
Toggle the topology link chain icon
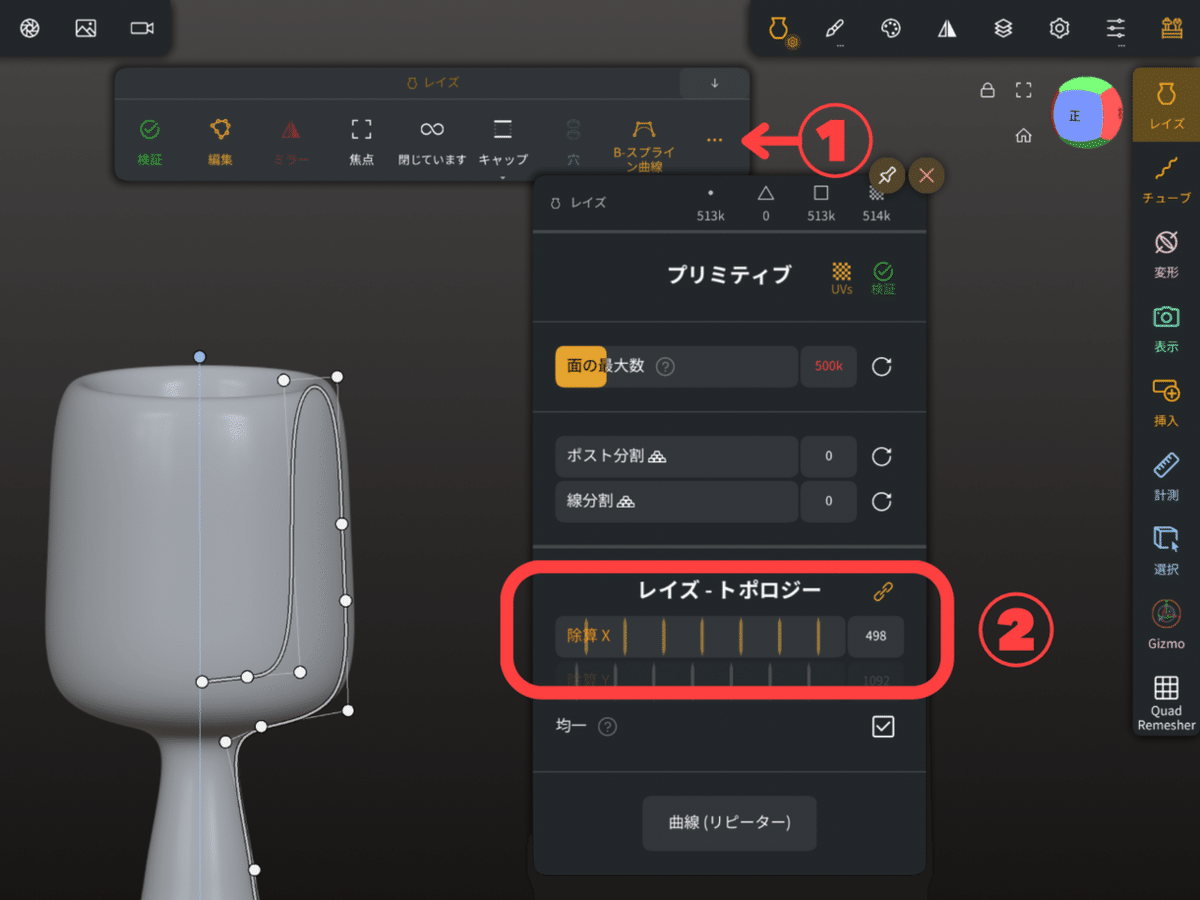pos(882,591)
